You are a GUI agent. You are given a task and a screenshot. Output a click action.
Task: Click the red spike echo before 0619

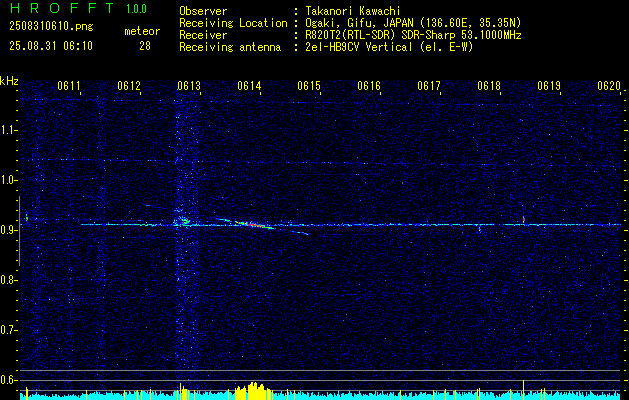point(523,219)
